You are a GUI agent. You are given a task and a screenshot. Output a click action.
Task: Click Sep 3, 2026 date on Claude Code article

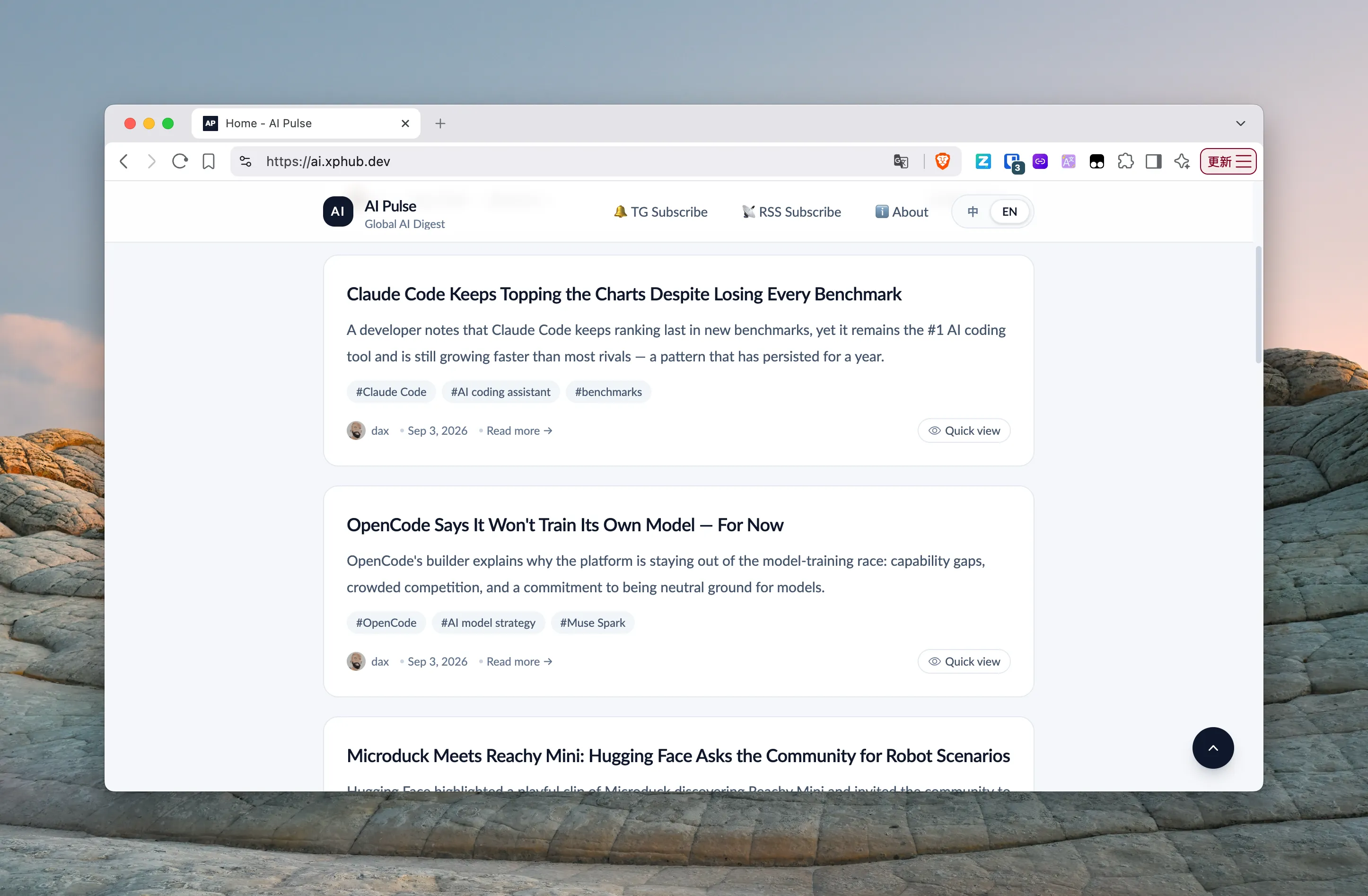(438, 430)
